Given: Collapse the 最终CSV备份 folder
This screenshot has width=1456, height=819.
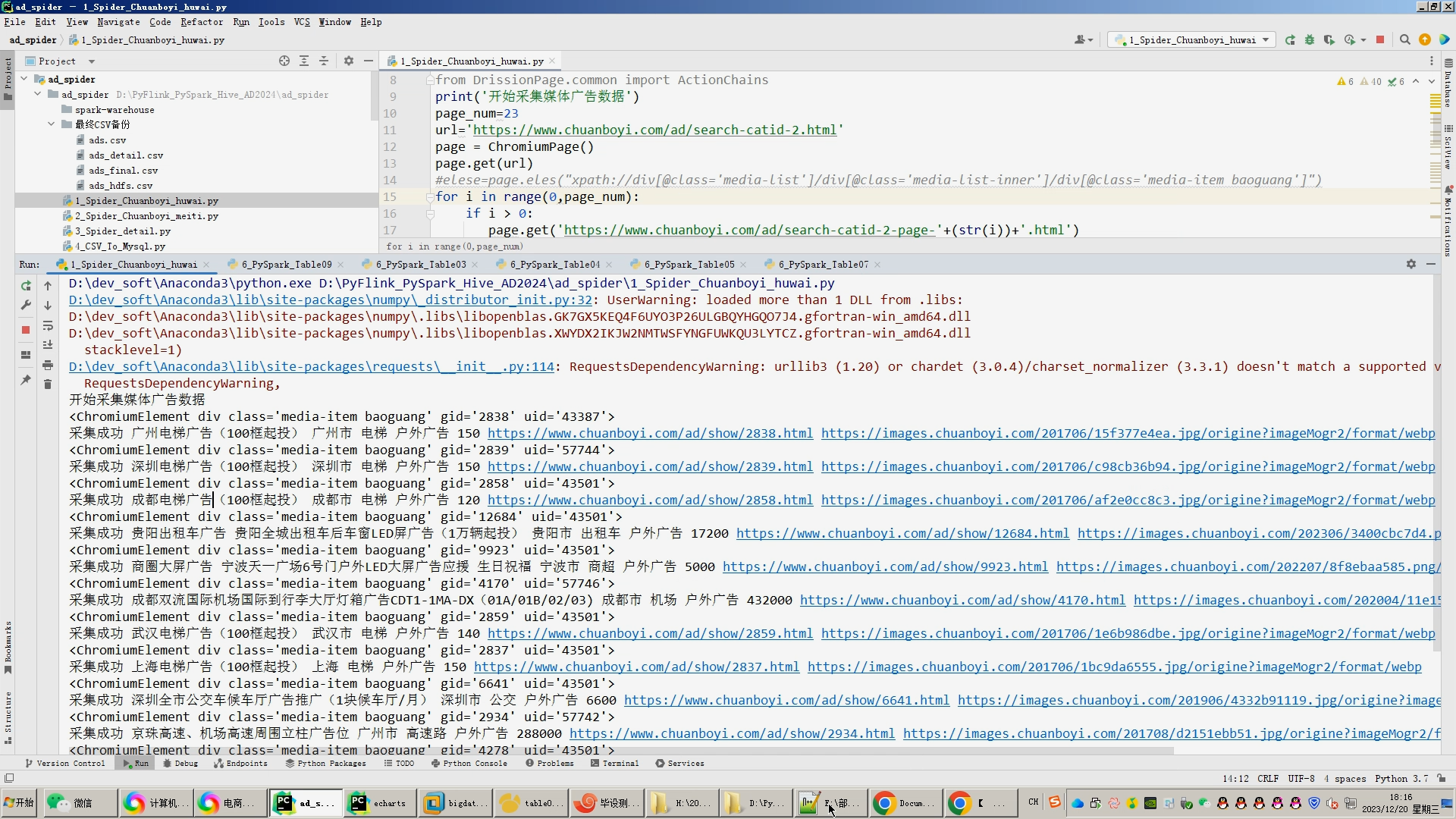Looking at the screenshot, I should (52, 124).
